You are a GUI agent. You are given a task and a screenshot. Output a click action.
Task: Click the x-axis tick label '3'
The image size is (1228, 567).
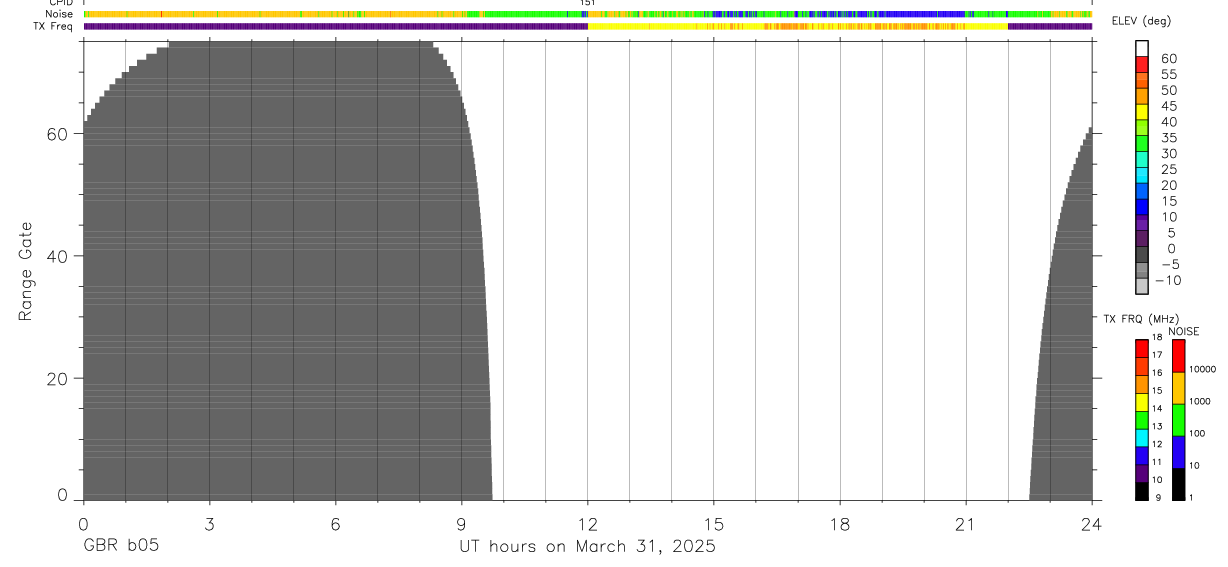(209, 523)
